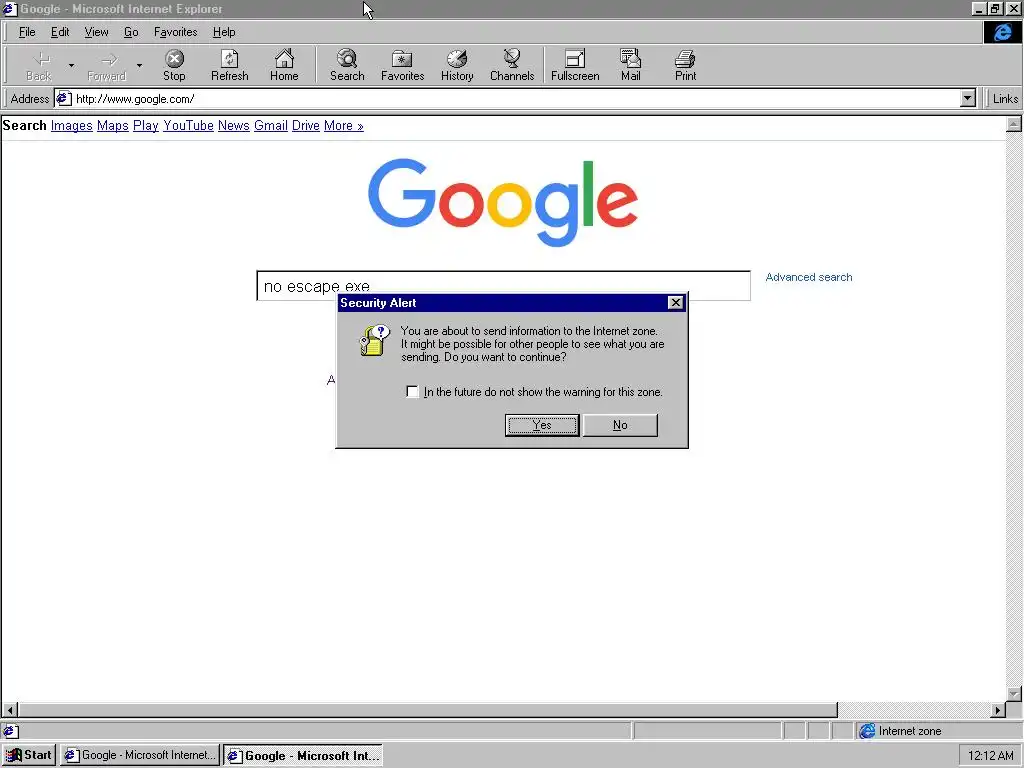Open the Maps link
This screenshot has height=768, width=1024.
112,125
